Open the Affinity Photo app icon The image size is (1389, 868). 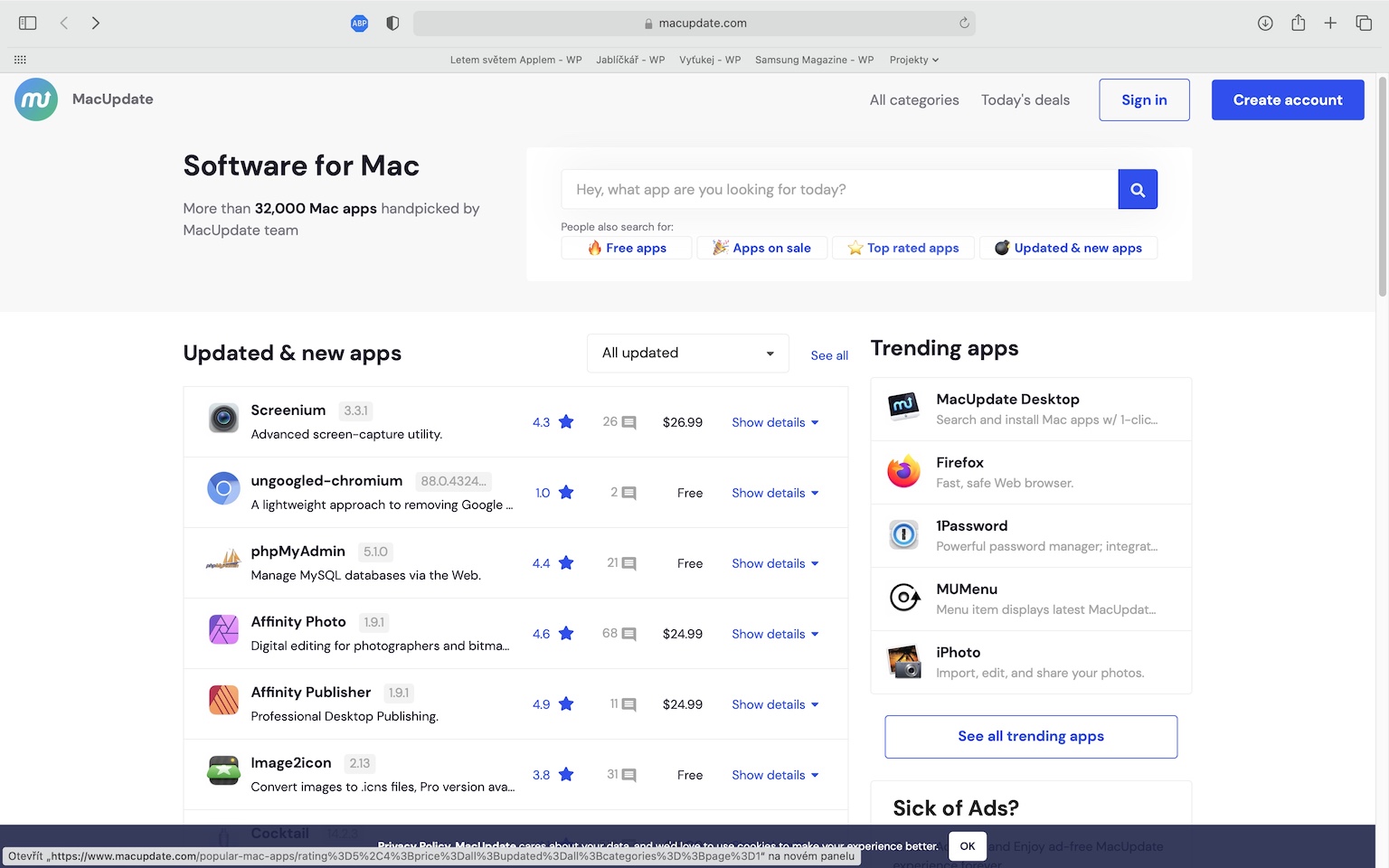coord(223,629)
